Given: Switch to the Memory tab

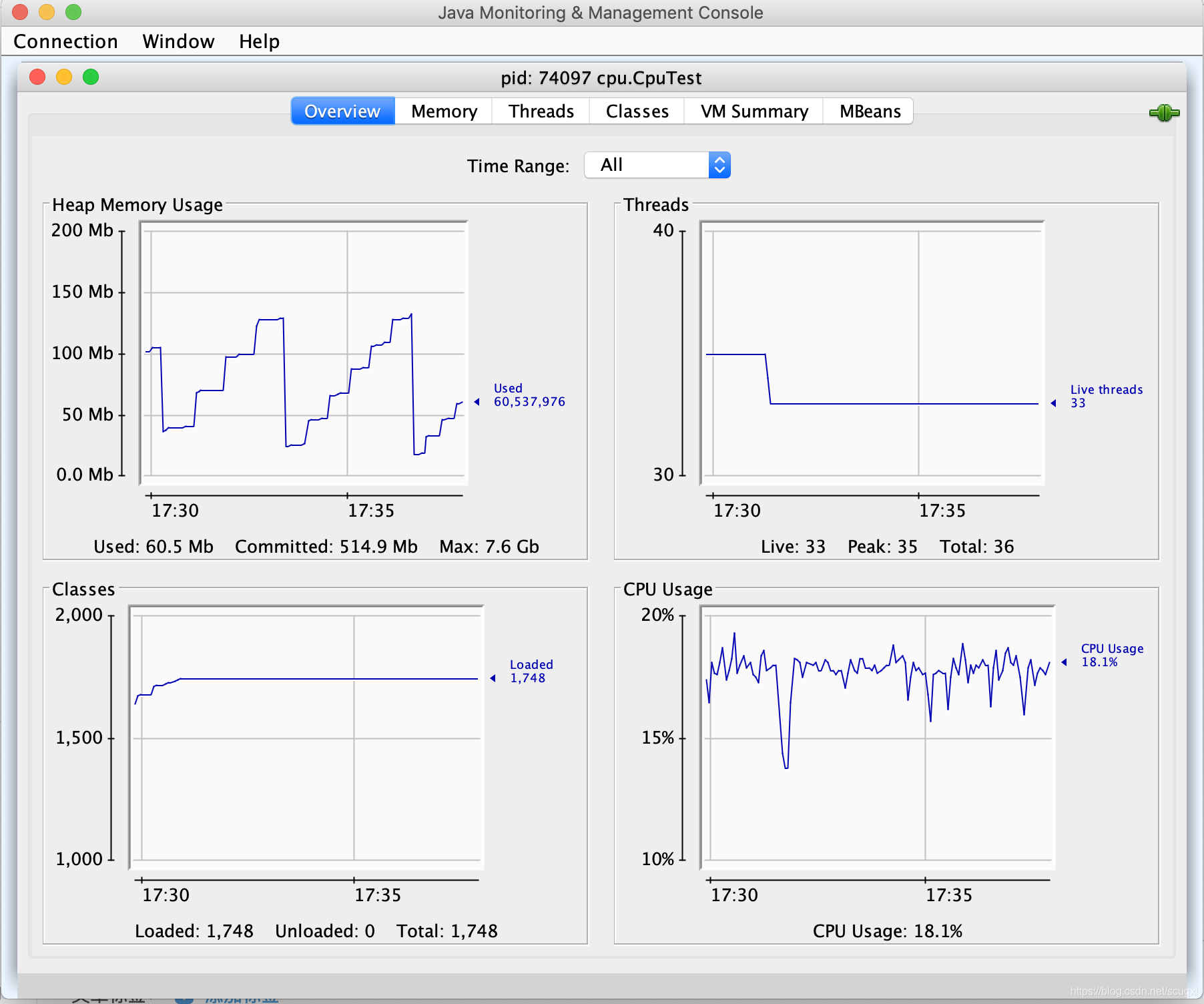Looking at the screenshot, I should tap(444, 111).
